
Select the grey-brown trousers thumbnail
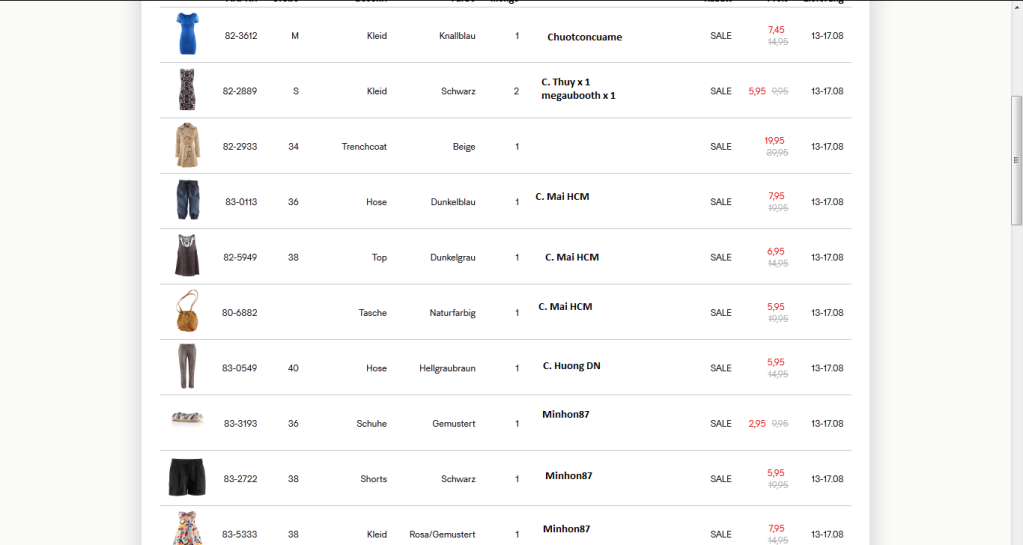pyautogui.click(x=187, y=367)
